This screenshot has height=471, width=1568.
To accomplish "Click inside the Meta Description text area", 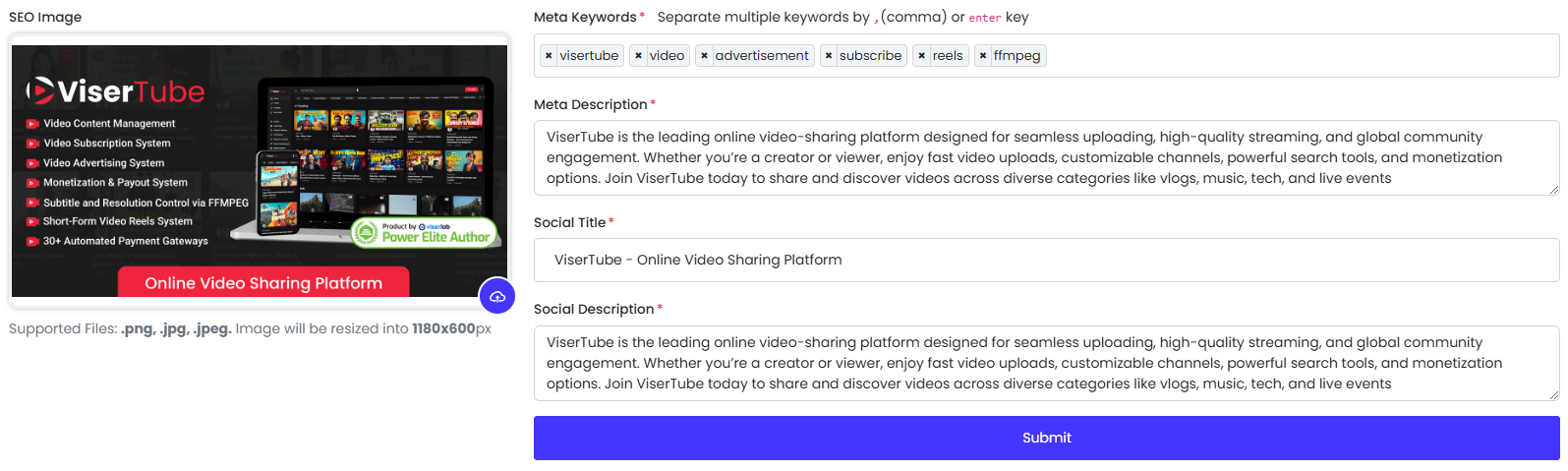I will 1046,157.
